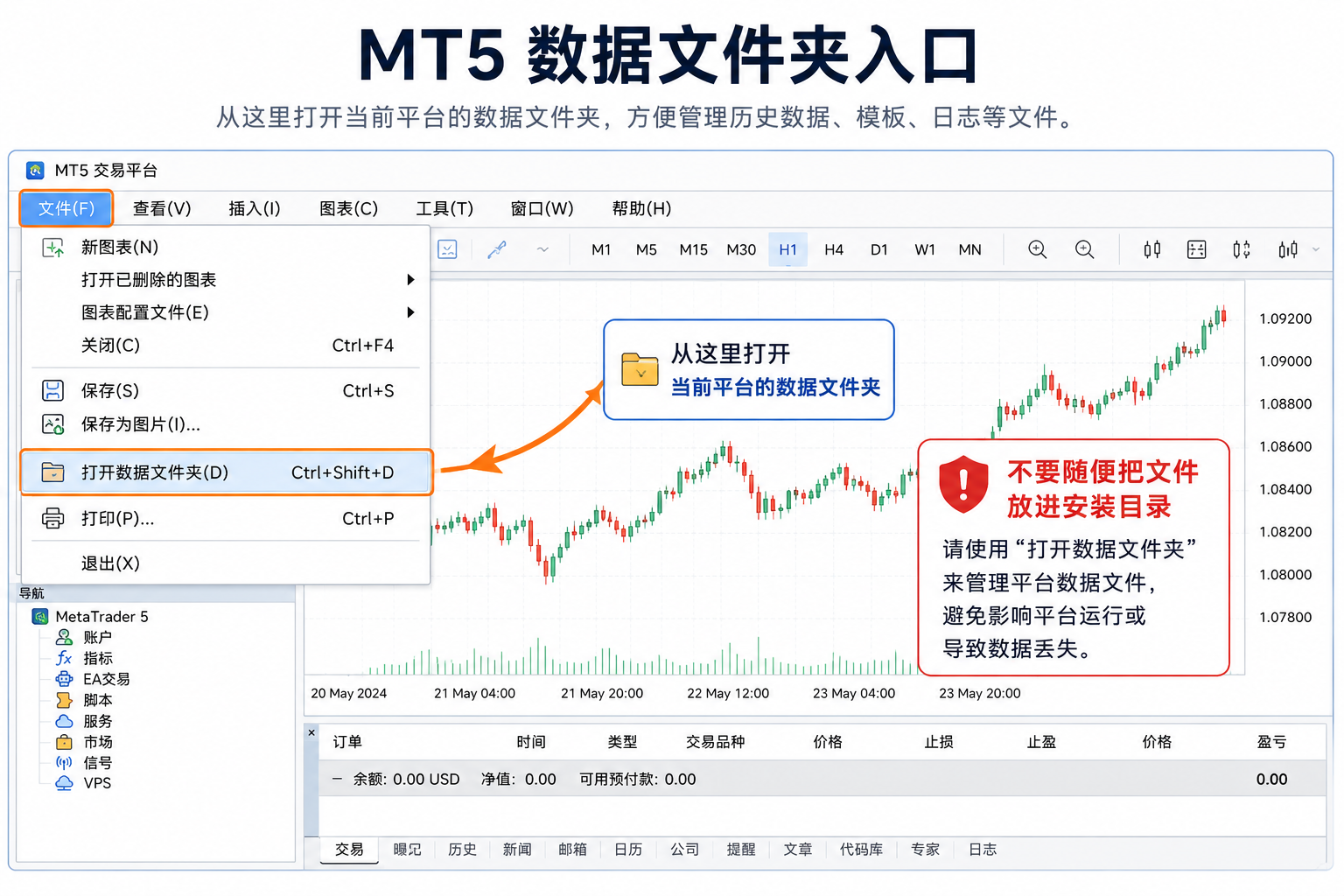Image resolution: width=1344 pixels, height=896 pixels.
Task: Close the toolbox panel with x
Action: 311,733
